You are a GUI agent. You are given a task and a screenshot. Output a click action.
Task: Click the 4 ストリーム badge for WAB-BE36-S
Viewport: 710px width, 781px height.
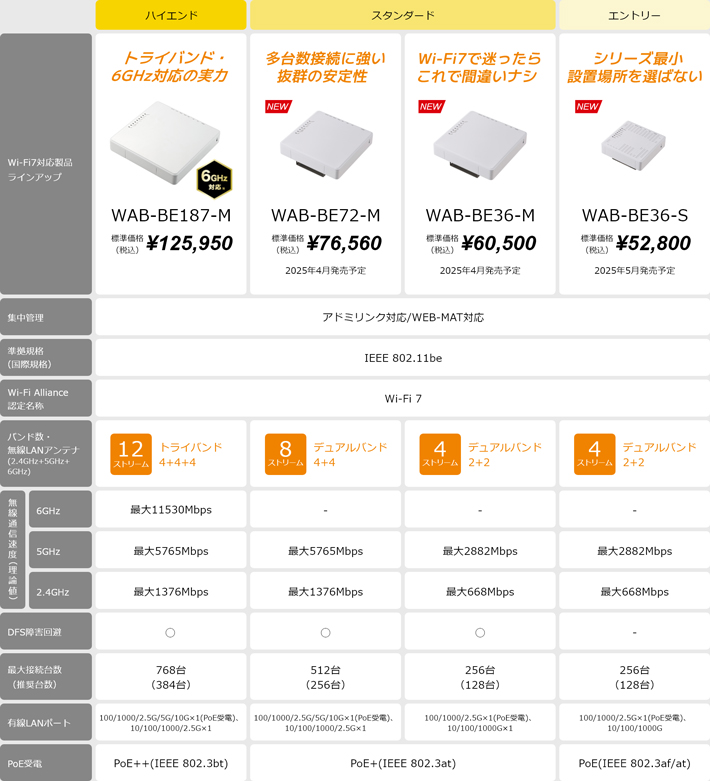coord(594,454)
